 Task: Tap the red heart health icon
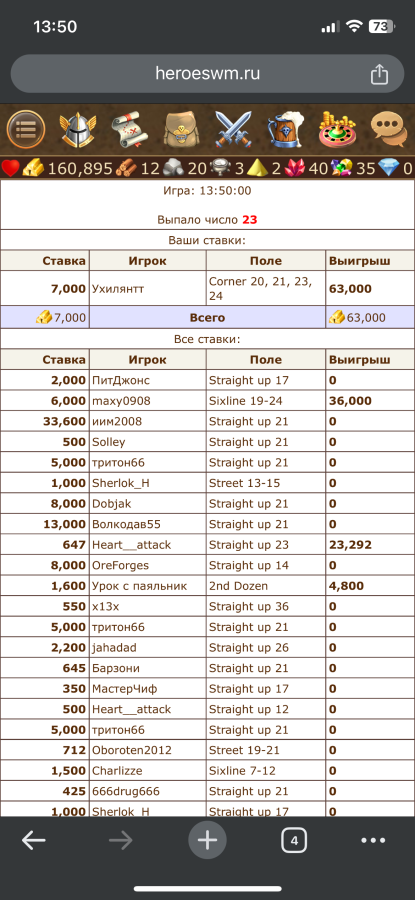tap(10, 168)
